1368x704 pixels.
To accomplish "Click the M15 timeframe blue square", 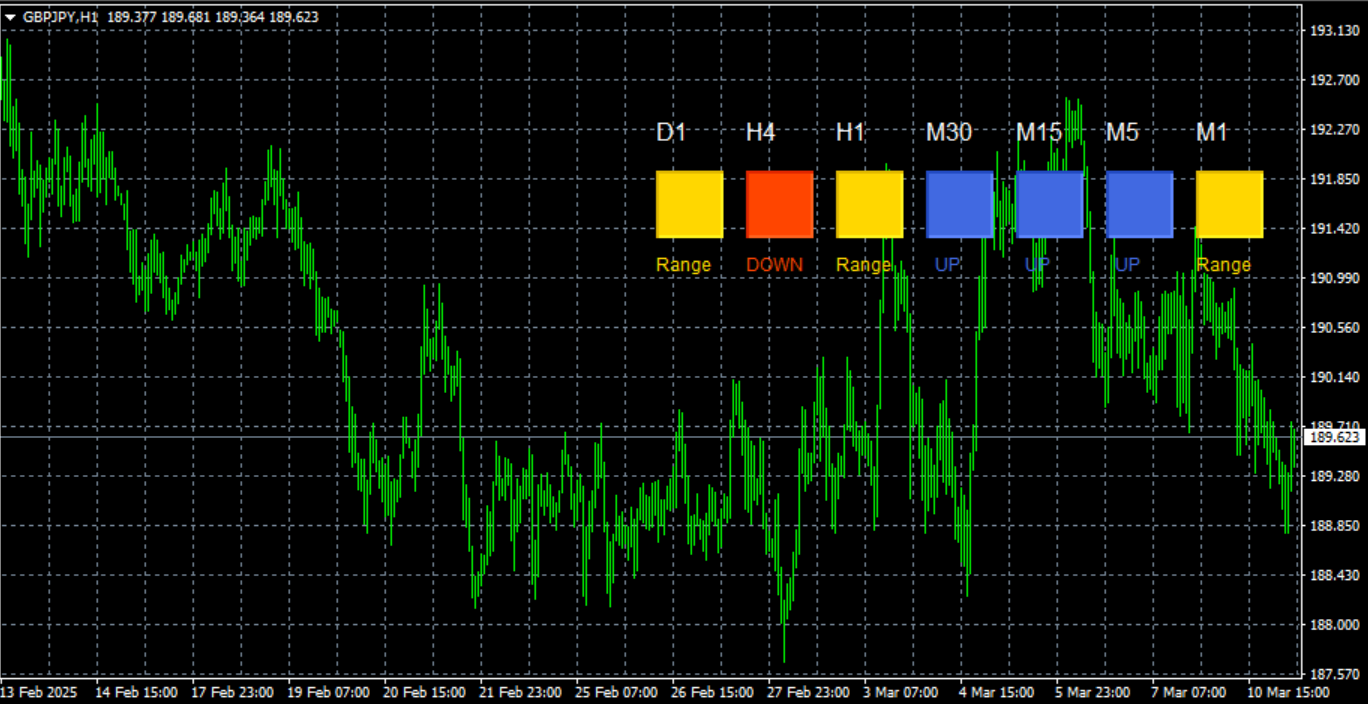I will (1050, 204).
